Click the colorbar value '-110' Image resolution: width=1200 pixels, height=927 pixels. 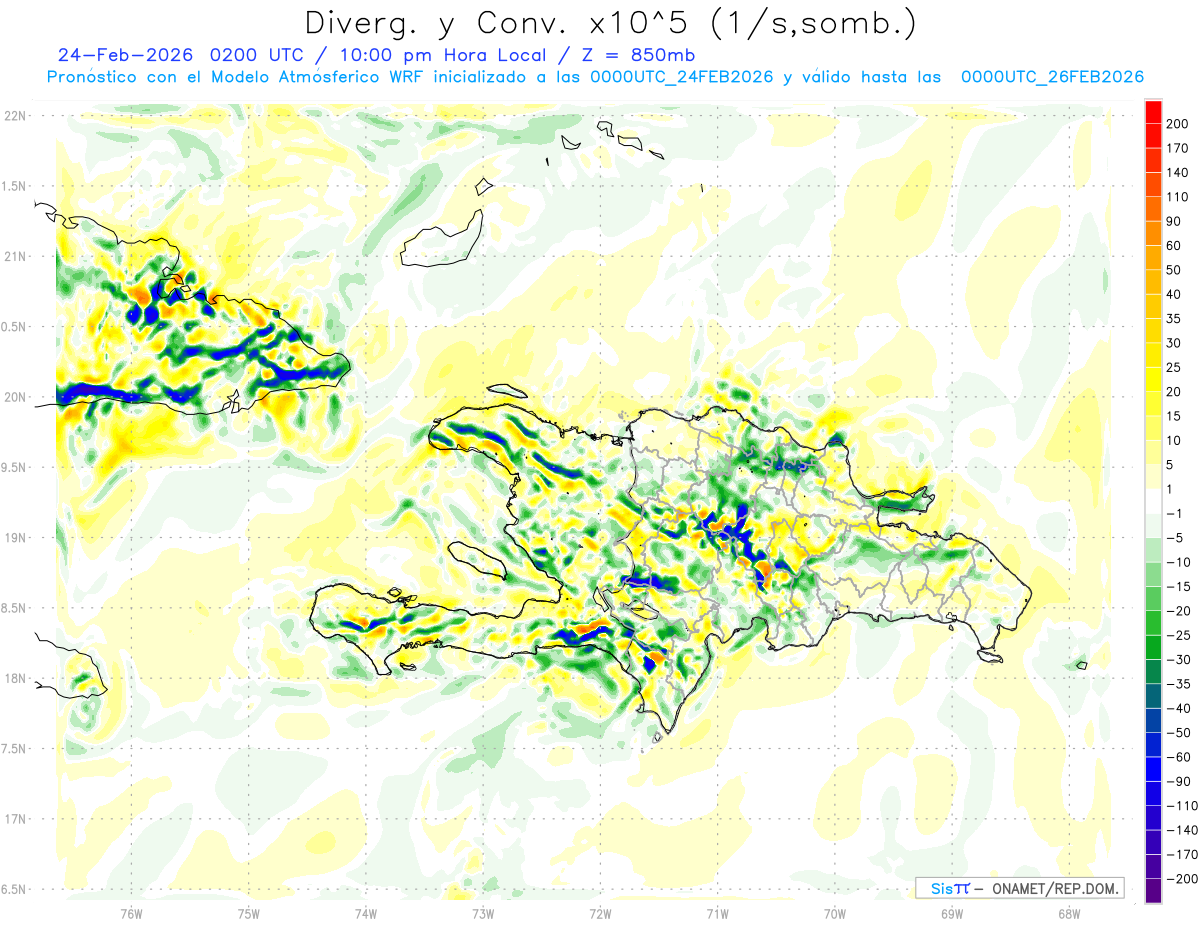coord(1182,805)
